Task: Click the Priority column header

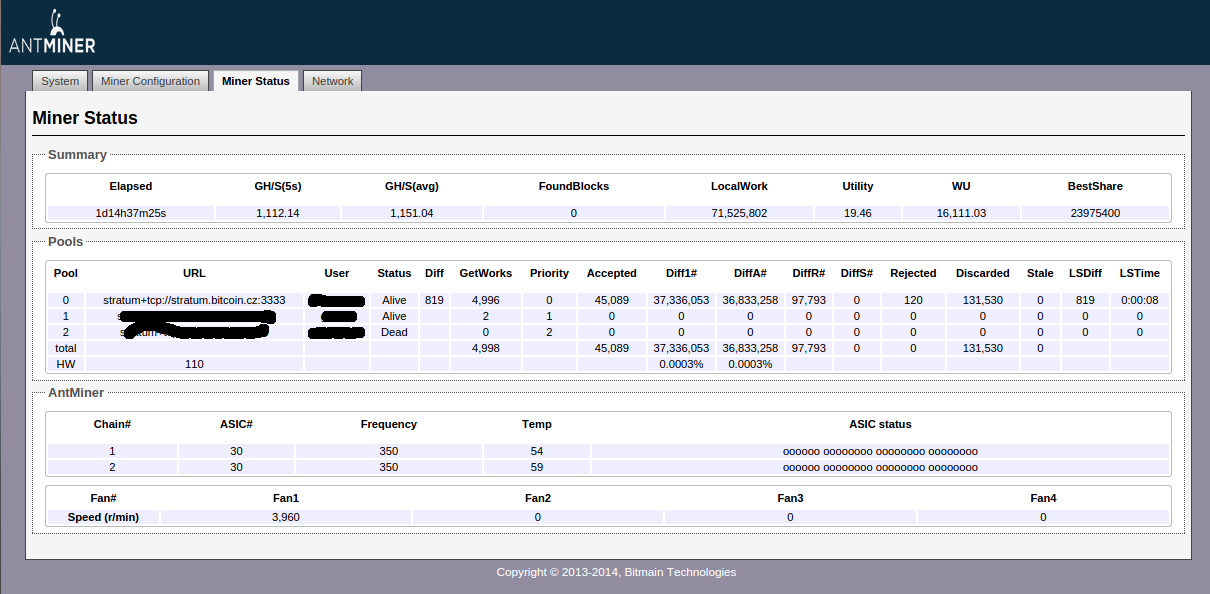Action: (549, 273)
